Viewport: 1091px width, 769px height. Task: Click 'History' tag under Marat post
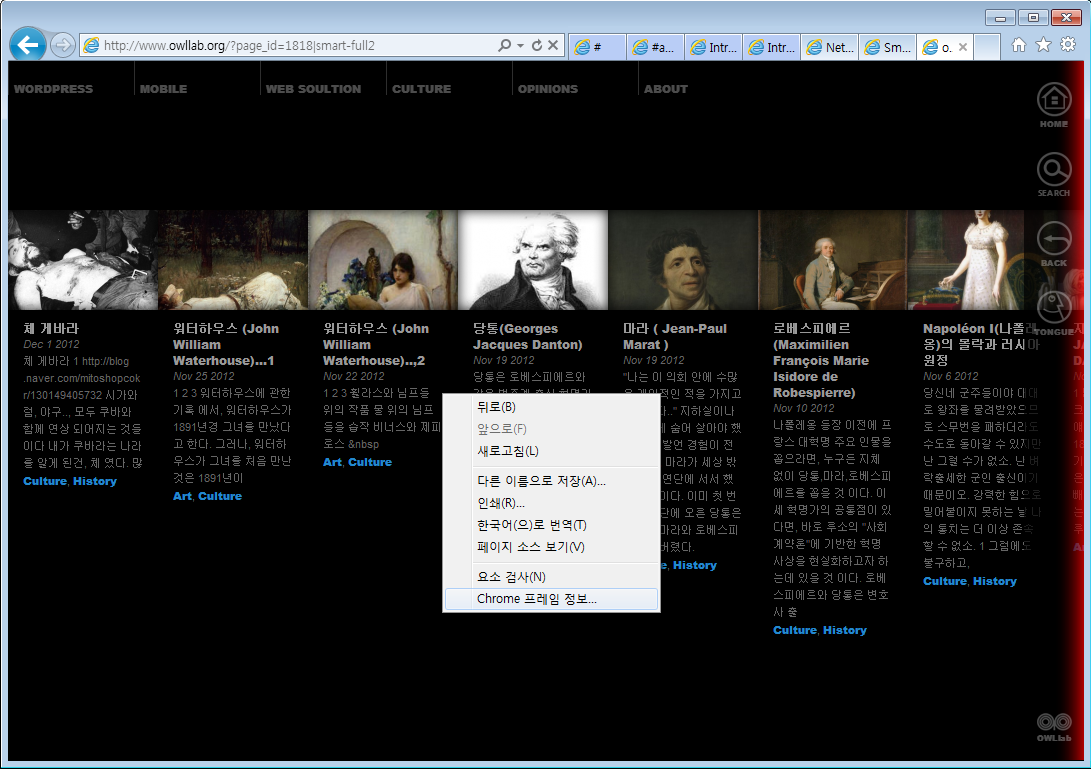(x=694, y=565)
